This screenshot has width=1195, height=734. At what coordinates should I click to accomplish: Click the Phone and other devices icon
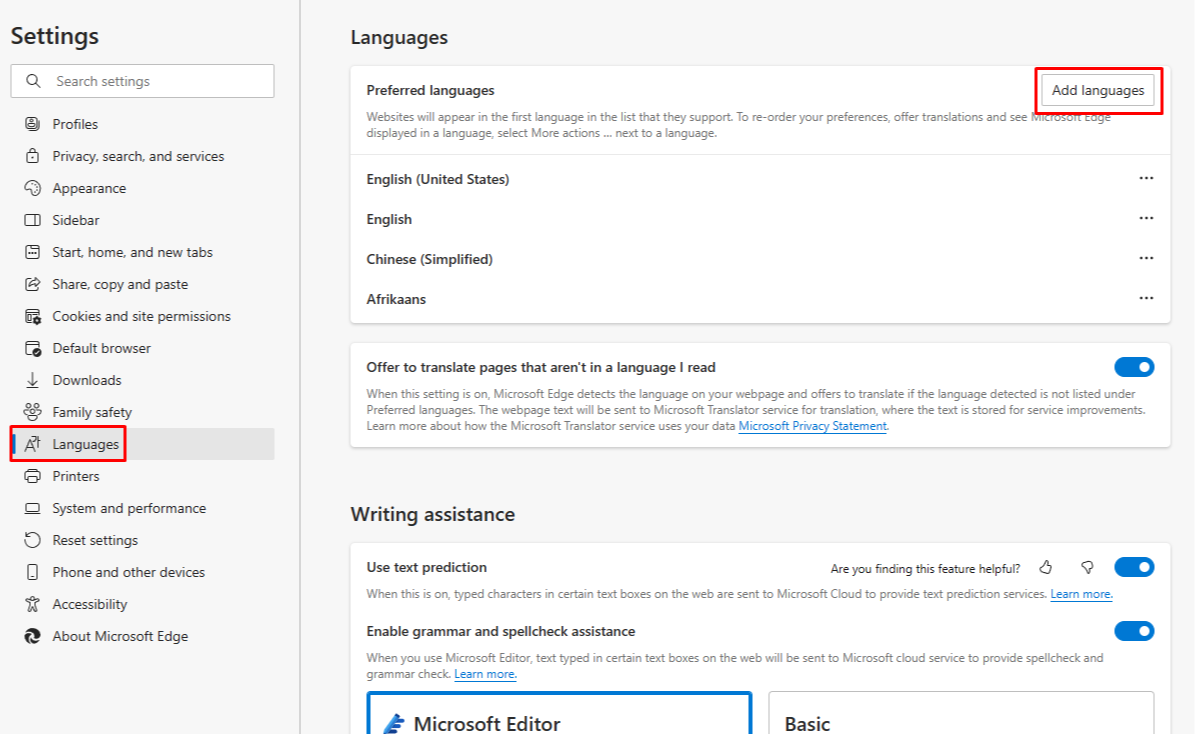click(32, 572)
